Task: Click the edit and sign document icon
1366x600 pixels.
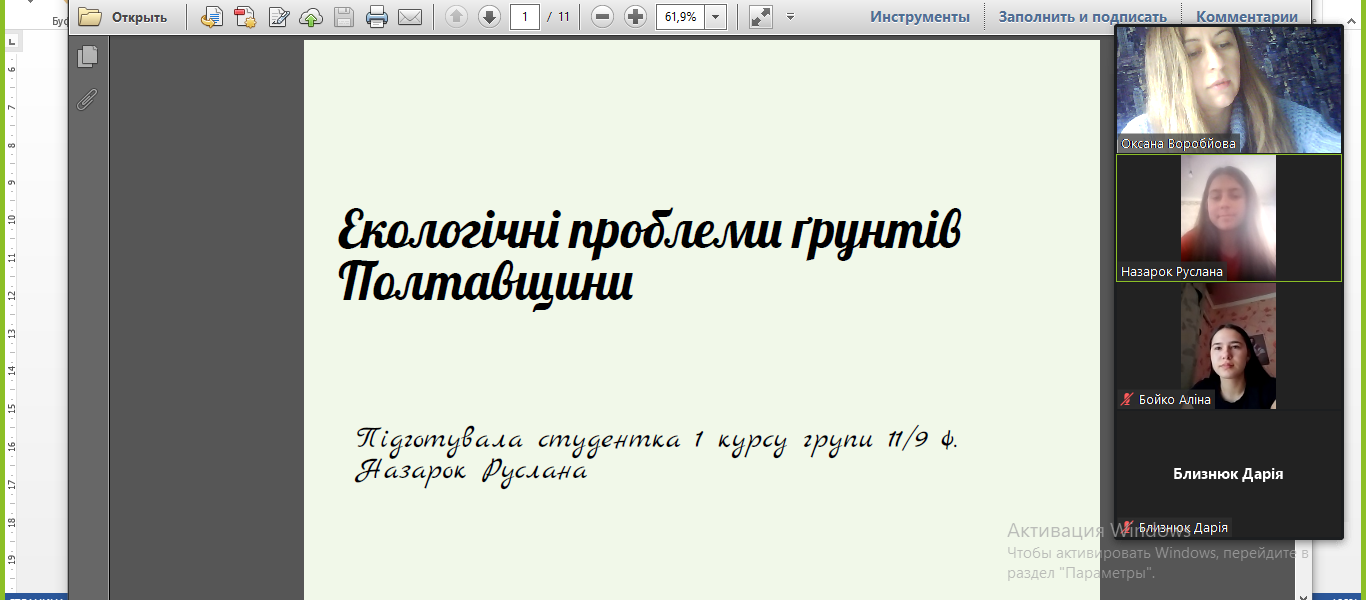Action: [279, 17]
